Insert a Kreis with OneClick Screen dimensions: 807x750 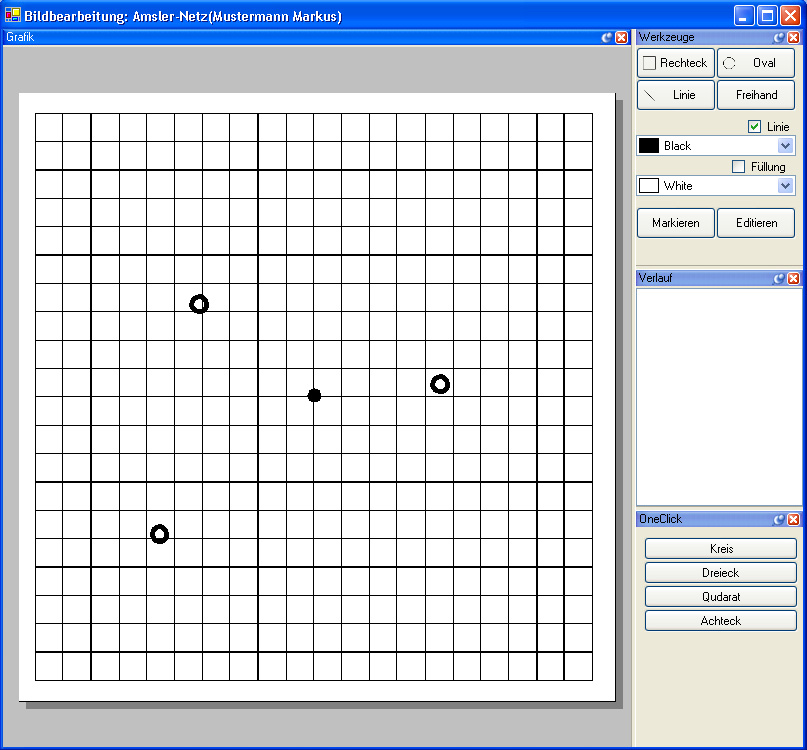pos(721,549)
